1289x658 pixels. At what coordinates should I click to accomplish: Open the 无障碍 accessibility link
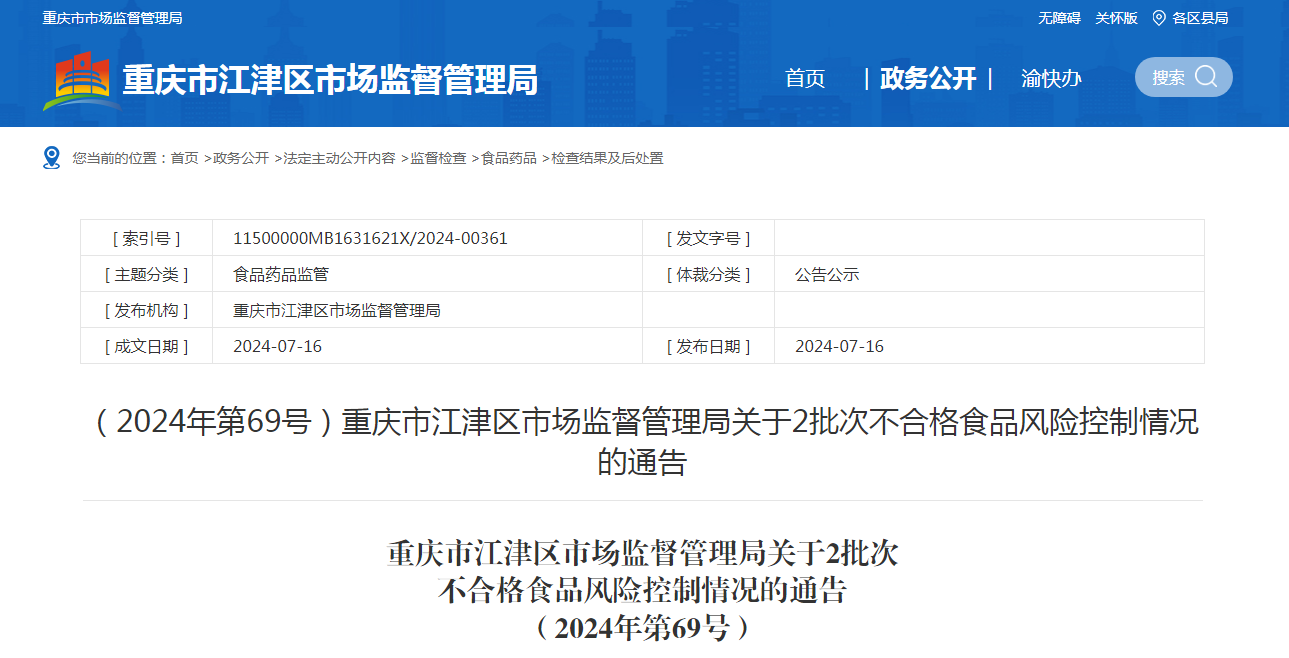tap(1059, 18)
